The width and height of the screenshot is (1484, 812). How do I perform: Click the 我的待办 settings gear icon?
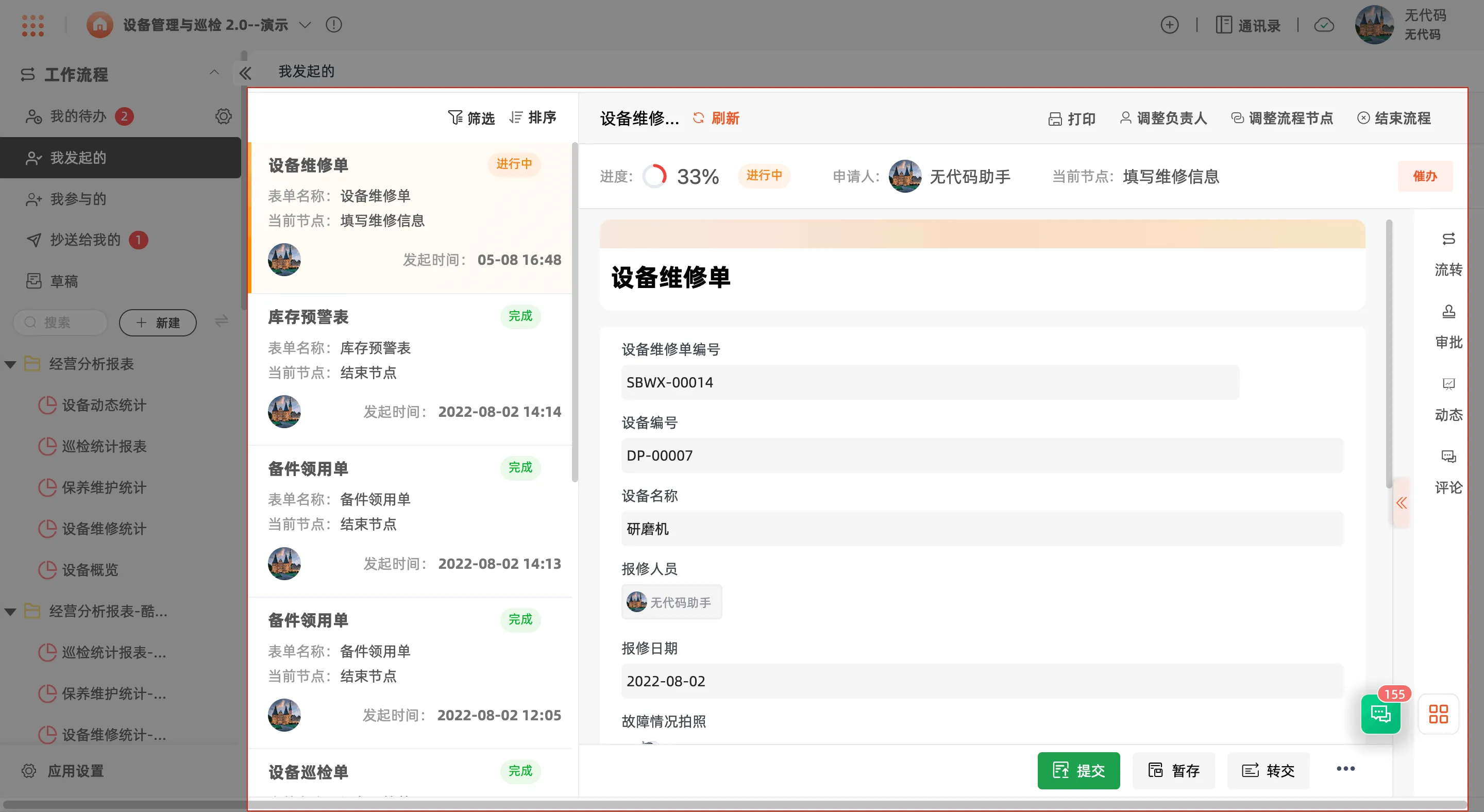point(224,116)
